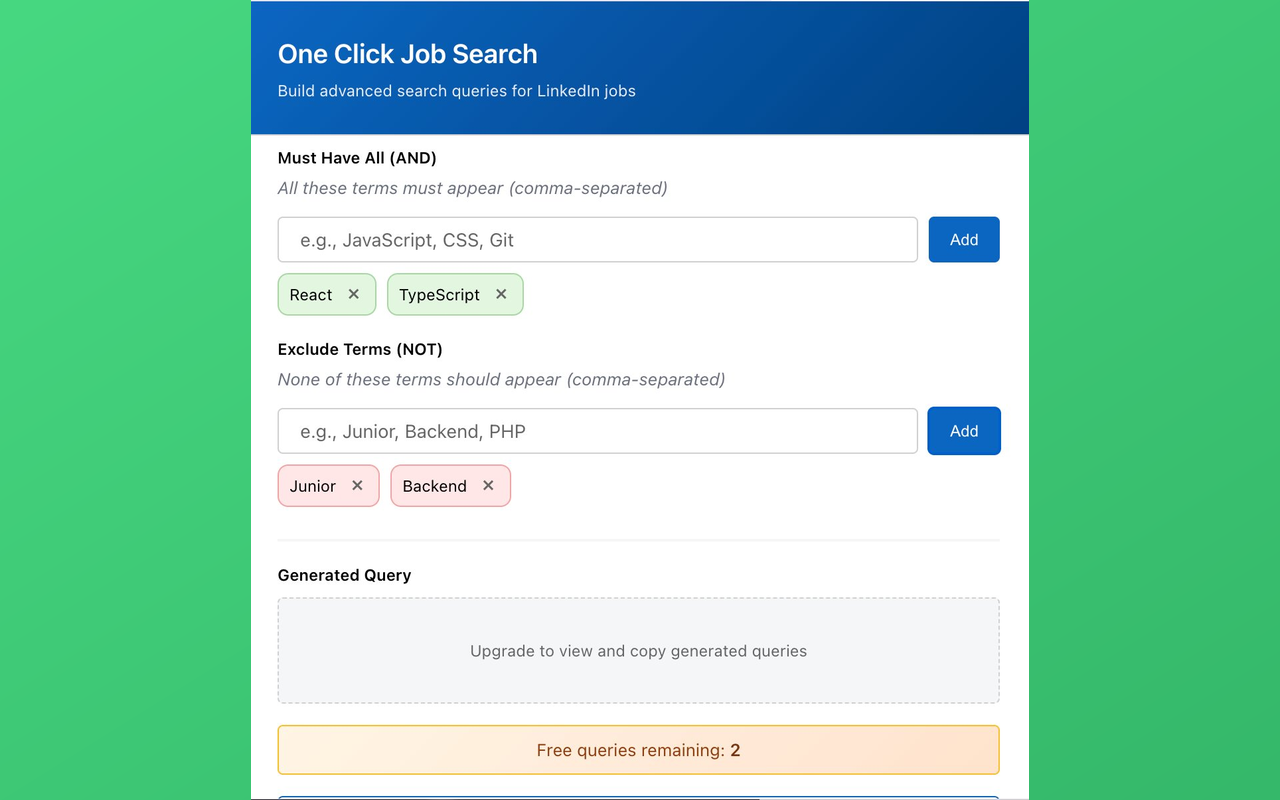Image resolution: width=1280 pixels, height=800 pixels.
Task: Click the X on the Backend chip
Action: (488, 485)
